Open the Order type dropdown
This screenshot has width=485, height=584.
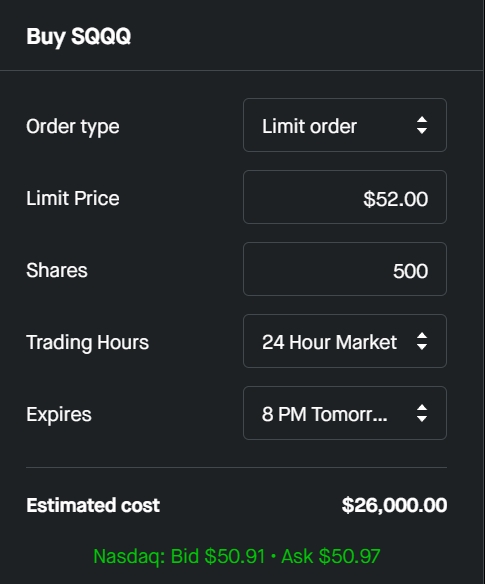(345, 125)
